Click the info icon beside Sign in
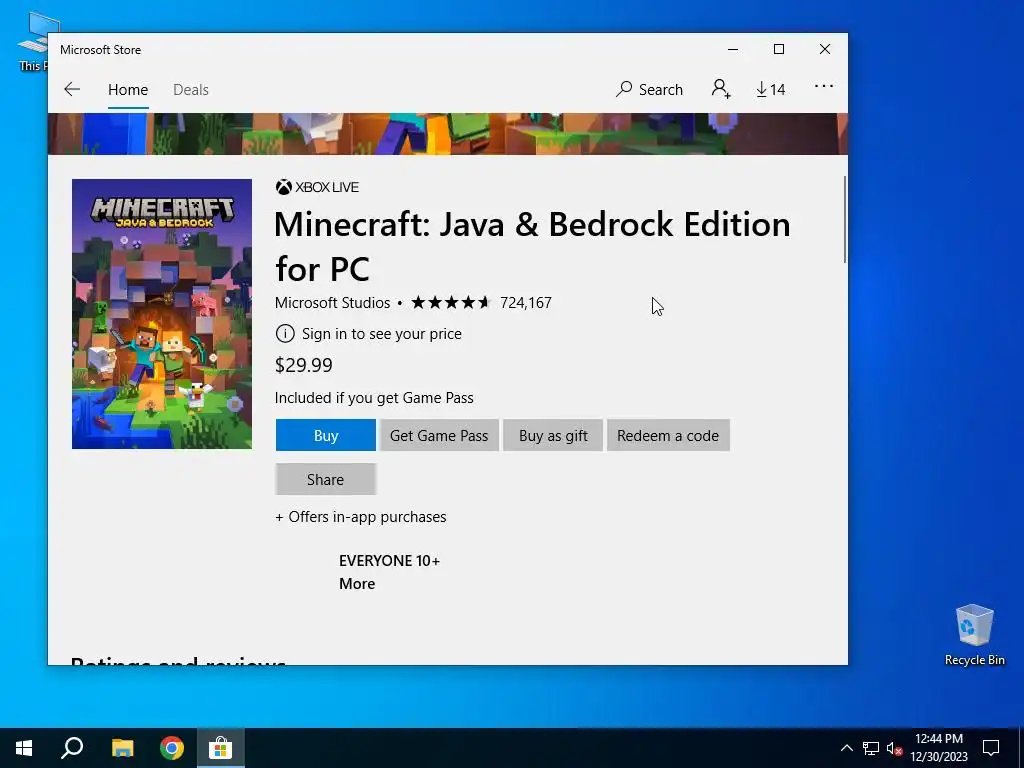Image resolution: width=1024 pixels, height=768 pixels. point(285,334)
